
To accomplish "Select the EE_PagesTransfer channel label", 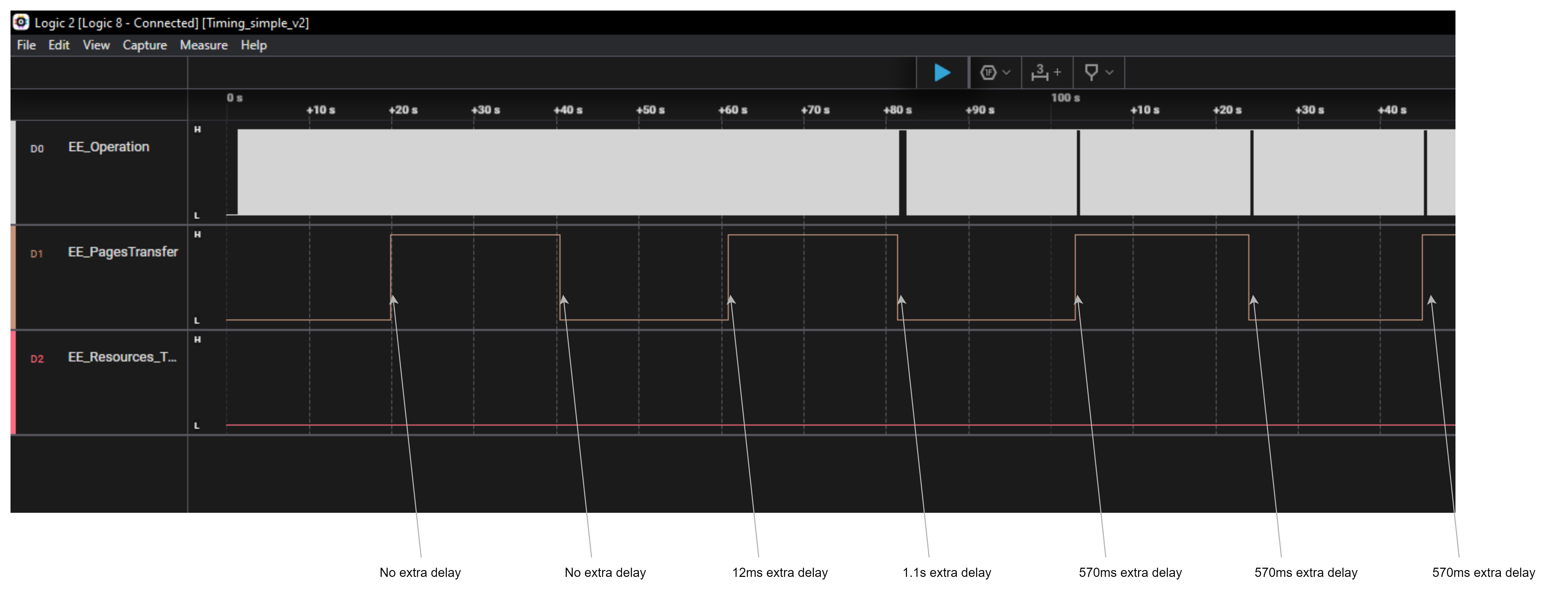I will coord(123,252).
